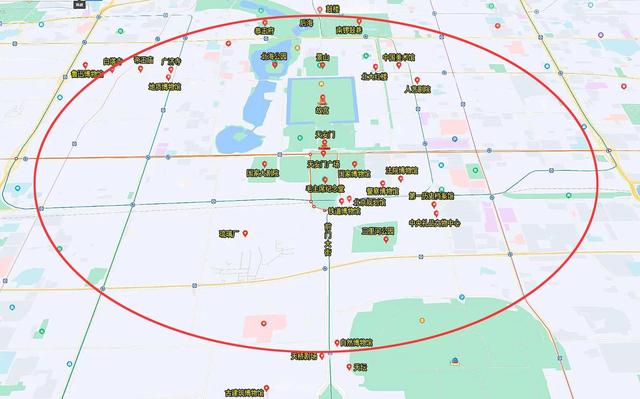Click the 钟鼓楼 pin near the top
Screen dimensions: 640x399
click(x=320, y=10)
